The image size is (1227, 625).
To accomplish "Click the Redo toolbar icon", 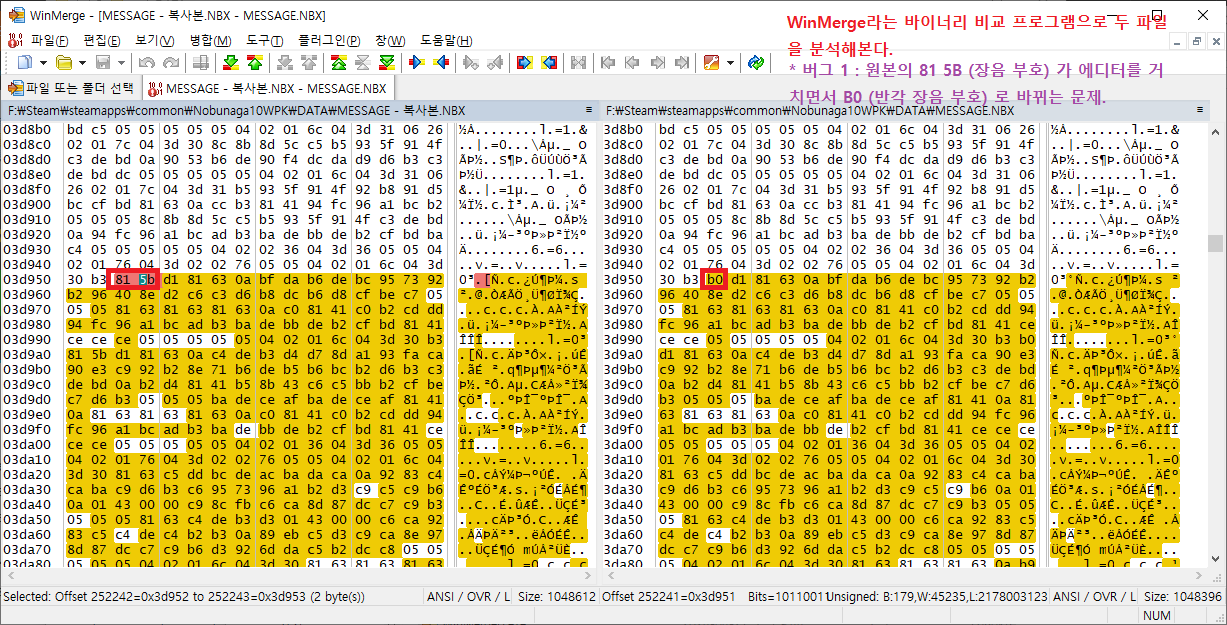I will (x=171, y=62).
